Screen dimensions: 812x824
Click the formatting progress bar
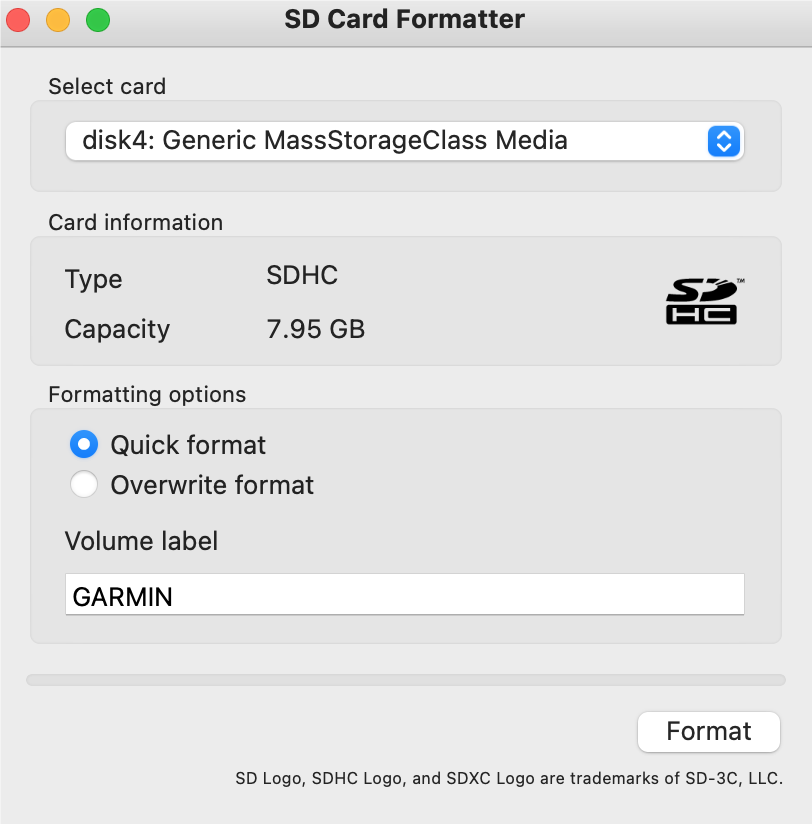tap(406, 680)
